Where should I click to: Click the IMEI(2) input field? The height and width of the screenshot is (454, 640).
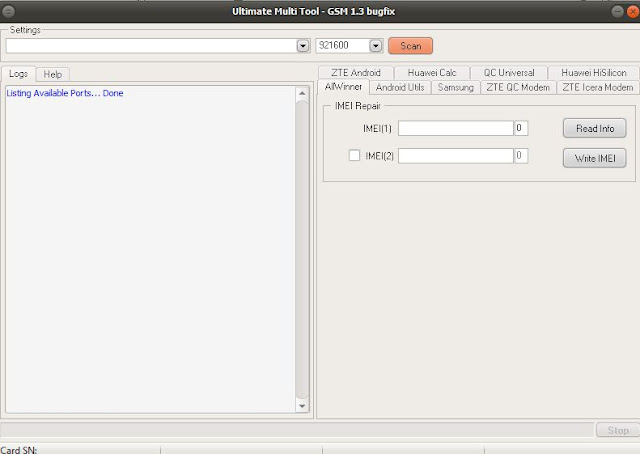(456, 156)
